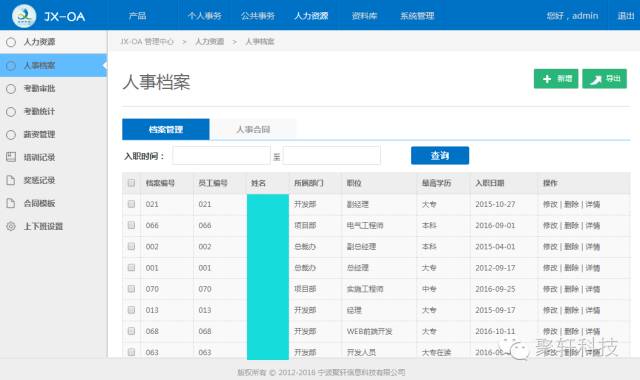Open the 考勤审批 sidebar icon

coord(11,89)
